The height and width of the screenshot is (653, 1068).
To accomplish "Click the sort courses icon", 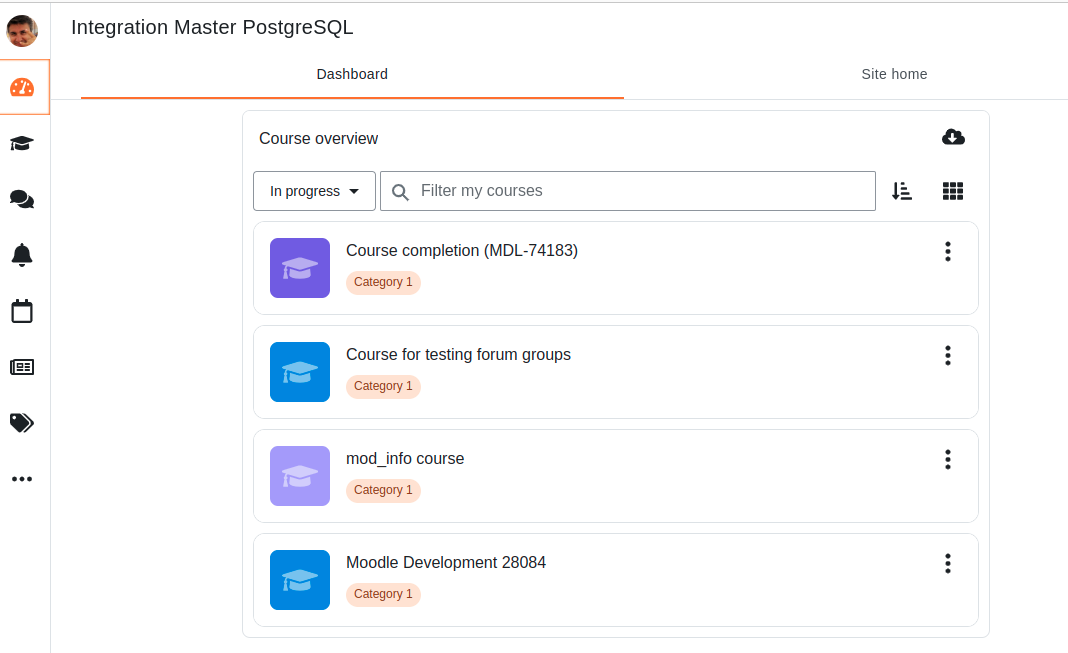I will 902,191.
